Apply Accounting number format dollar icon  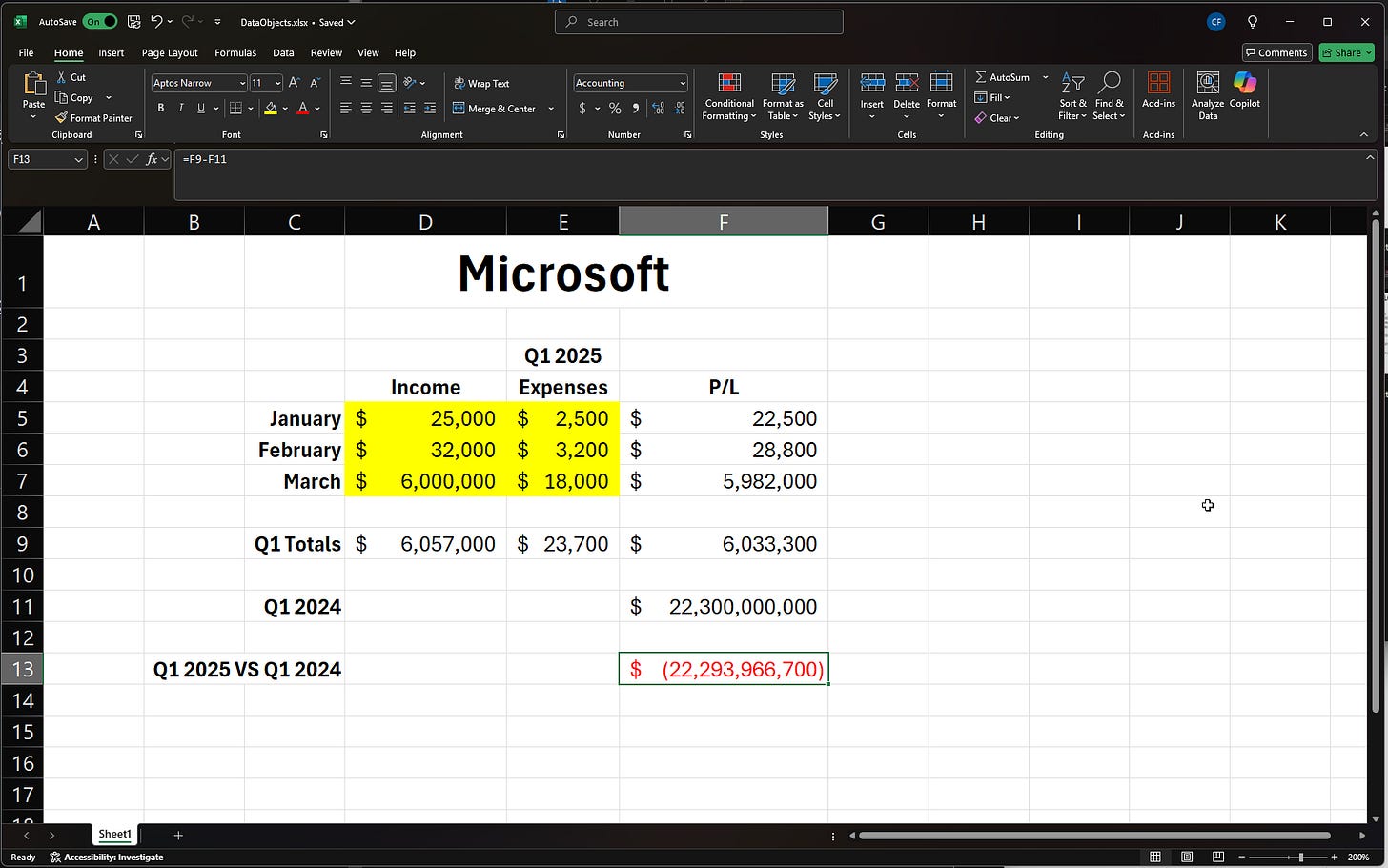point(582,109)
